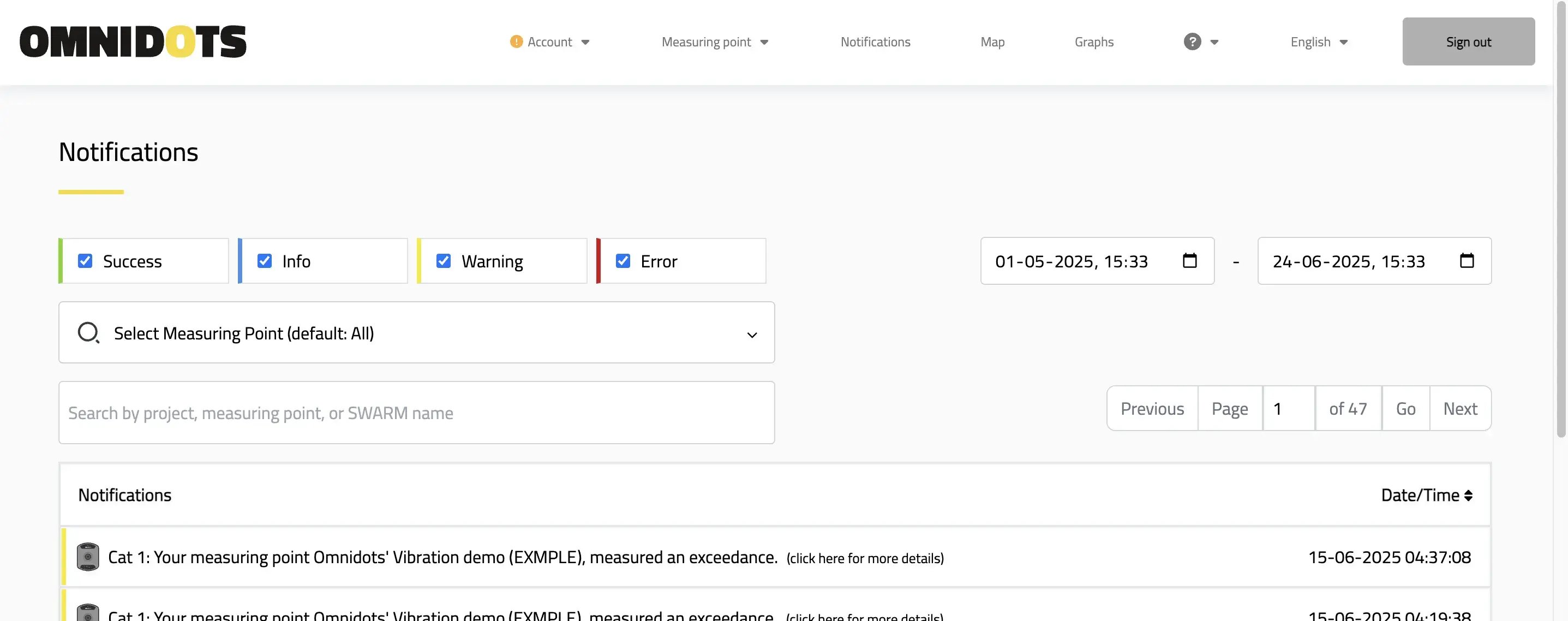
Task: Click the Notifications table column header
Action: (x=125, y=495)
